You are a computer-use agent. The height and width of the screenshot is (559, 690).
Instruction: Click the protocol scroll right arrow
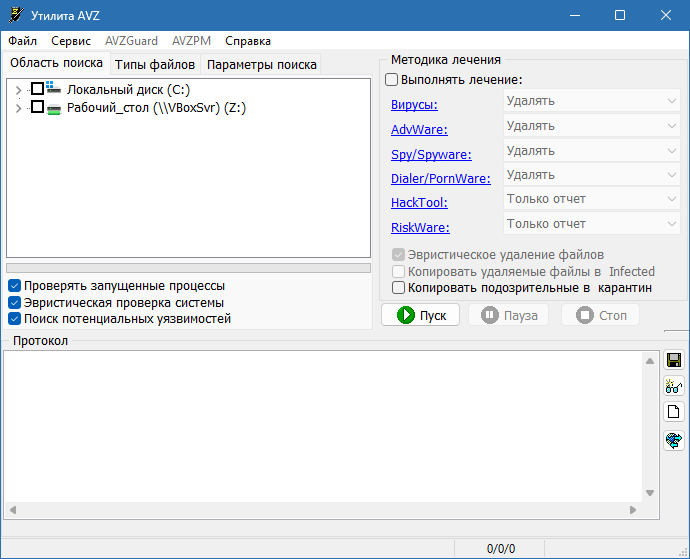click(x=633, y=510)
